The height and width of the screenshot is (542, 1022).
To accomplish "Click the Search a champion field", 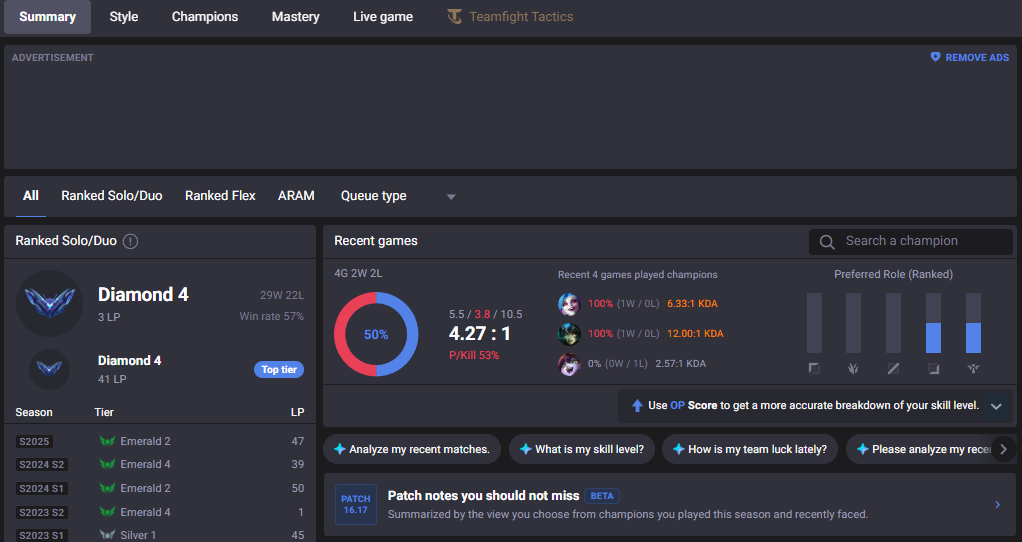I will pyautogui.click(x=911, y=241).
